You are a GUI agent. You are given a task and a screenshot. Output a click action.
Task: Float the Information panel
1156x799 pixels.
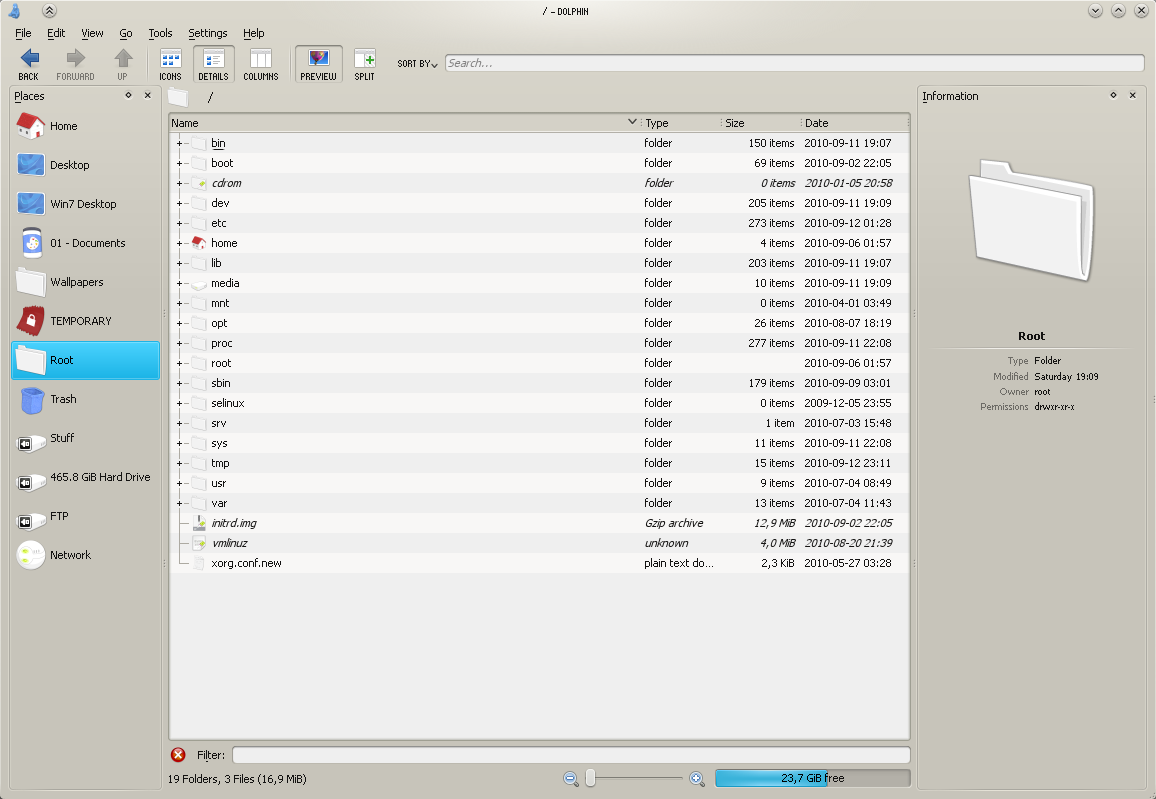pyautogui.click(x=1113, y=95)
